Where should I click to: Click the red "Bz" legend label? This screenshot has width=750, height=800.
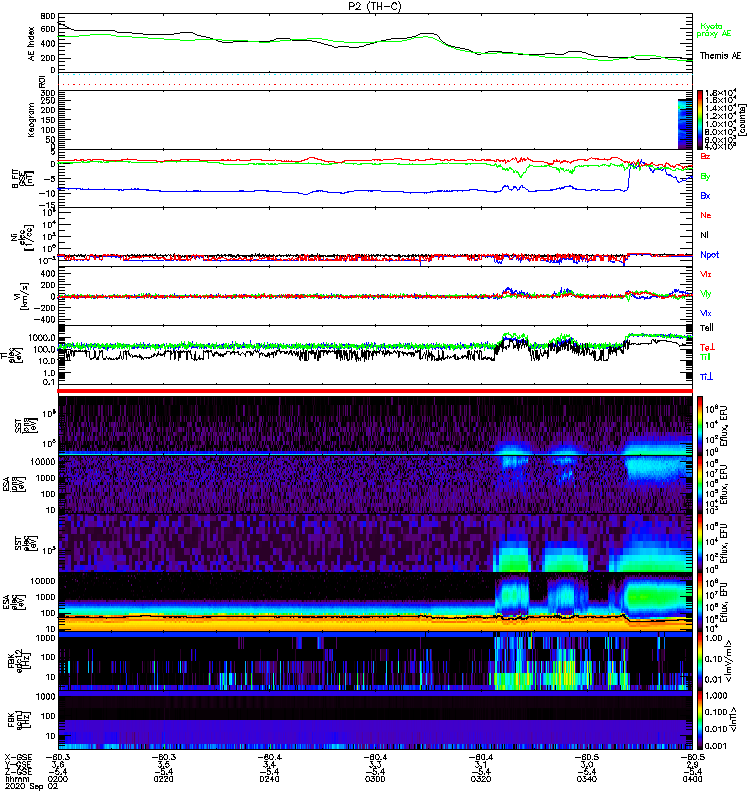(705, 157)
